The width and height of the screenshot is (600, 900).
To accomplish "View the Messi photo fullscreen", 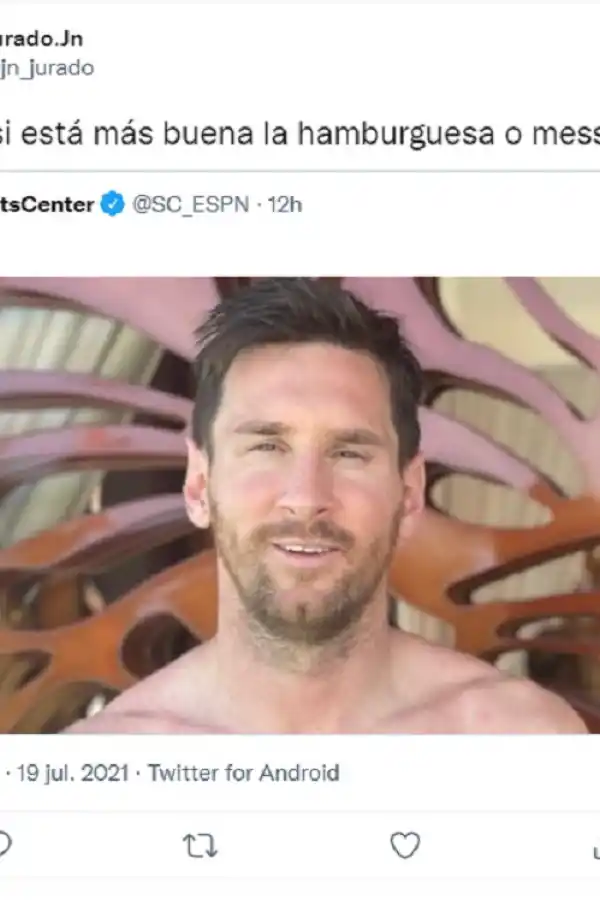I will (300, 500).
